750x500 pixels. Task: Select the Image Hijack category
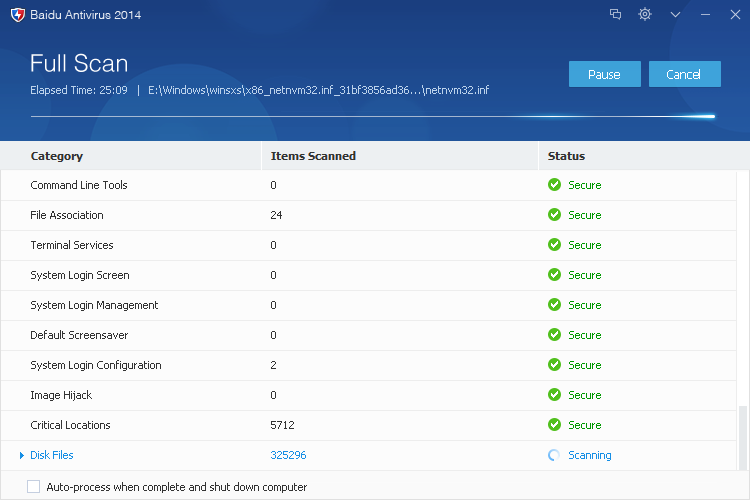click(61, 395)
